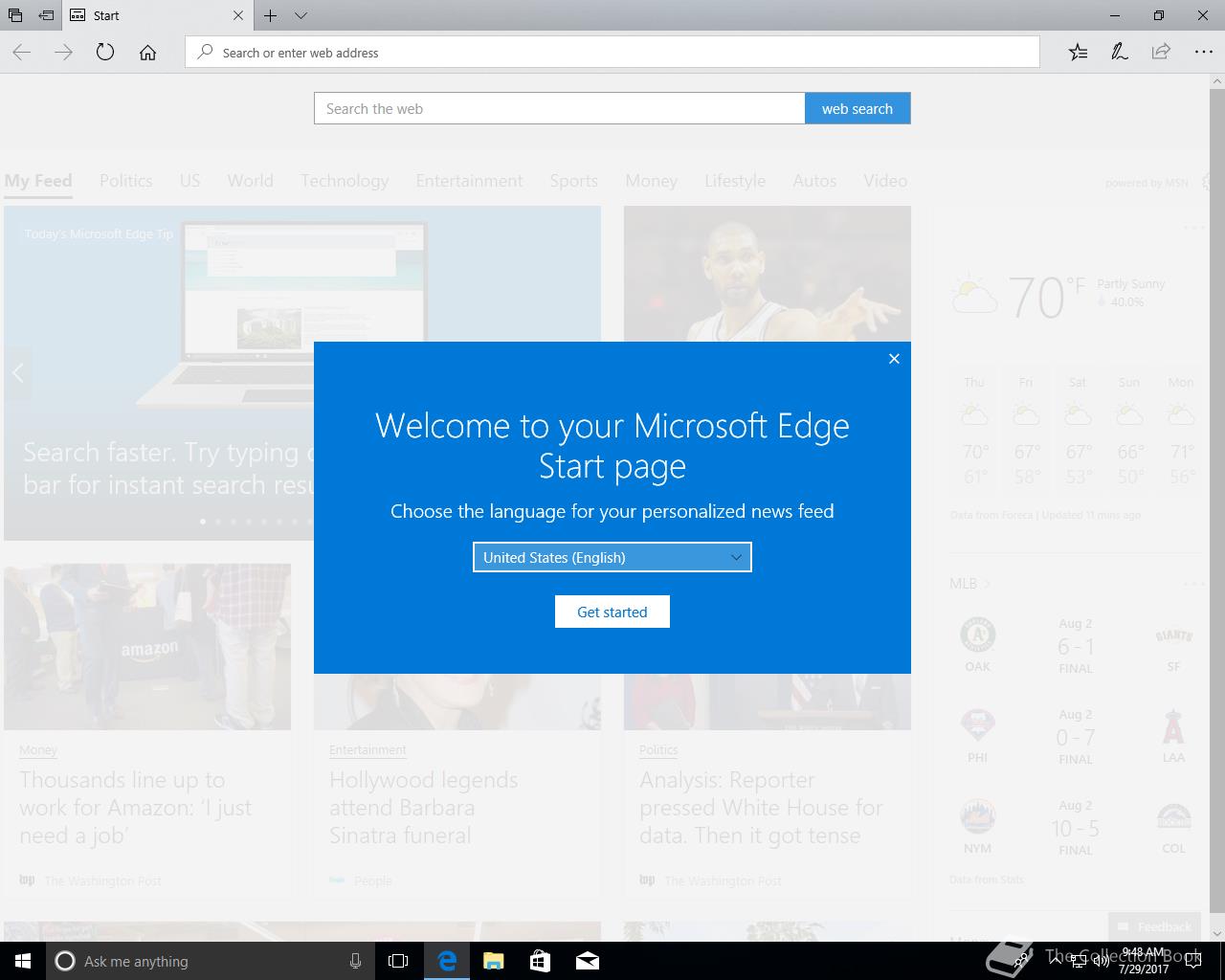Open weather card options ellipsis
The image size is (1225, 980).
(1193, 227)
